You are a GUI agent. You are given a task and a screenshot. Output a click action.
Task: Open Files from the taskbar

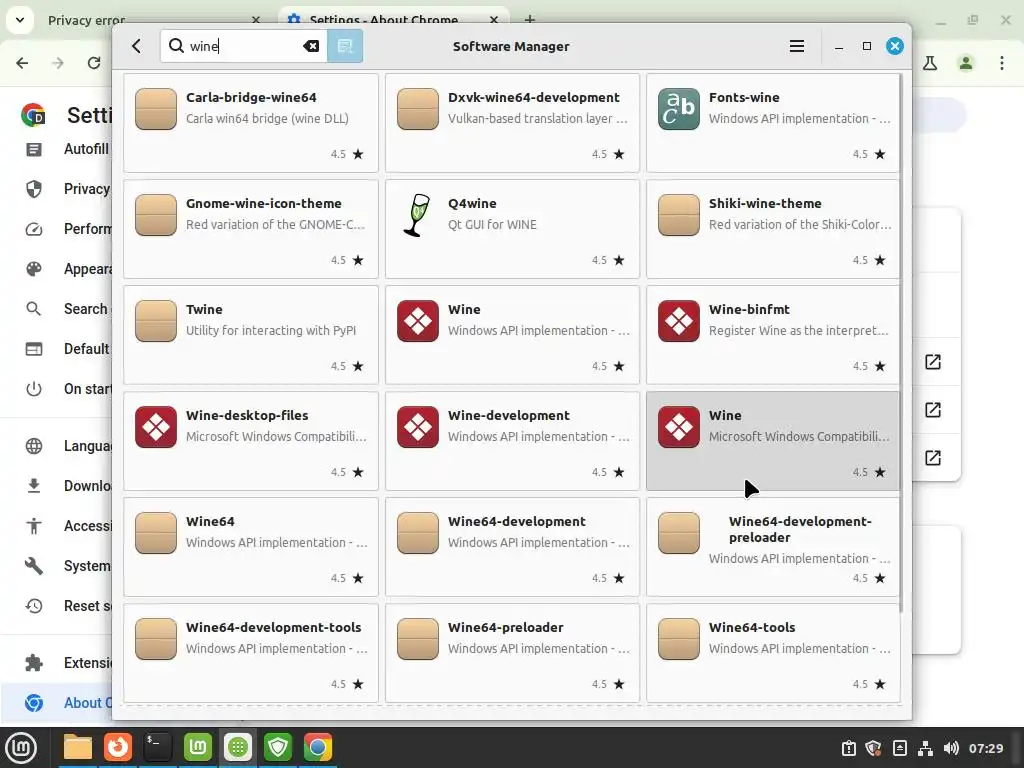click(78, 747)
